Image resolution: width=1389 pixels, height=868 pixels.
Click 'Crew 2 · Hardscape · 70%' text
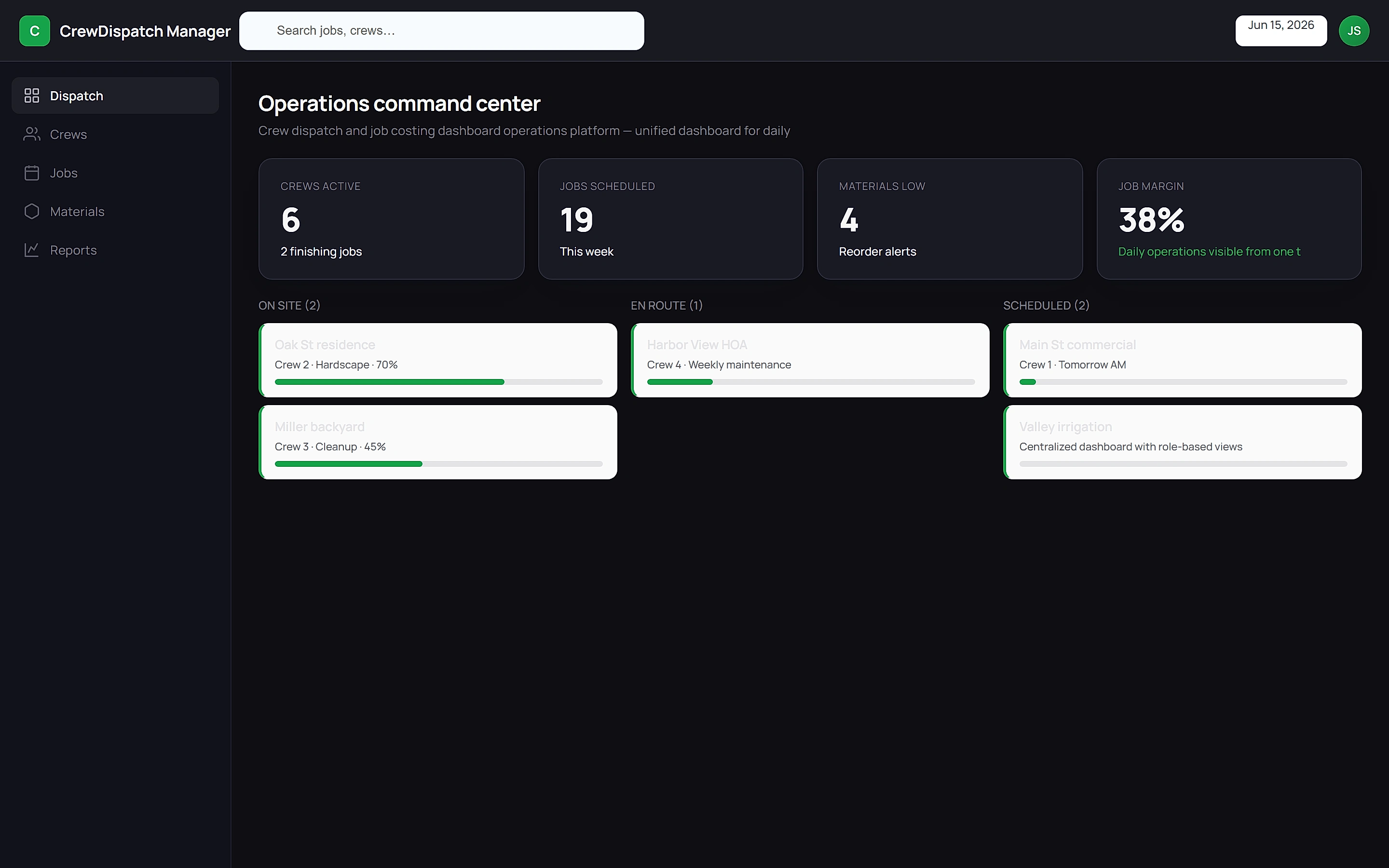click(x=336, y=365)
